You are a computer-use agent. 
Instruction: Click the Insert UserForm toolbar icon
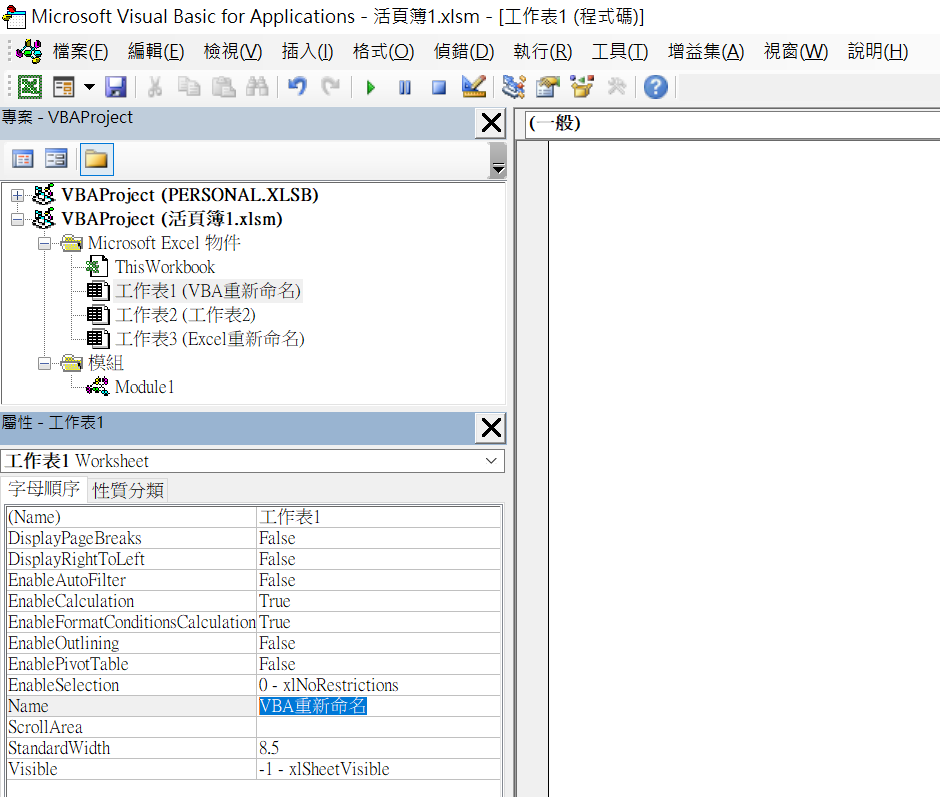point(64,88)
